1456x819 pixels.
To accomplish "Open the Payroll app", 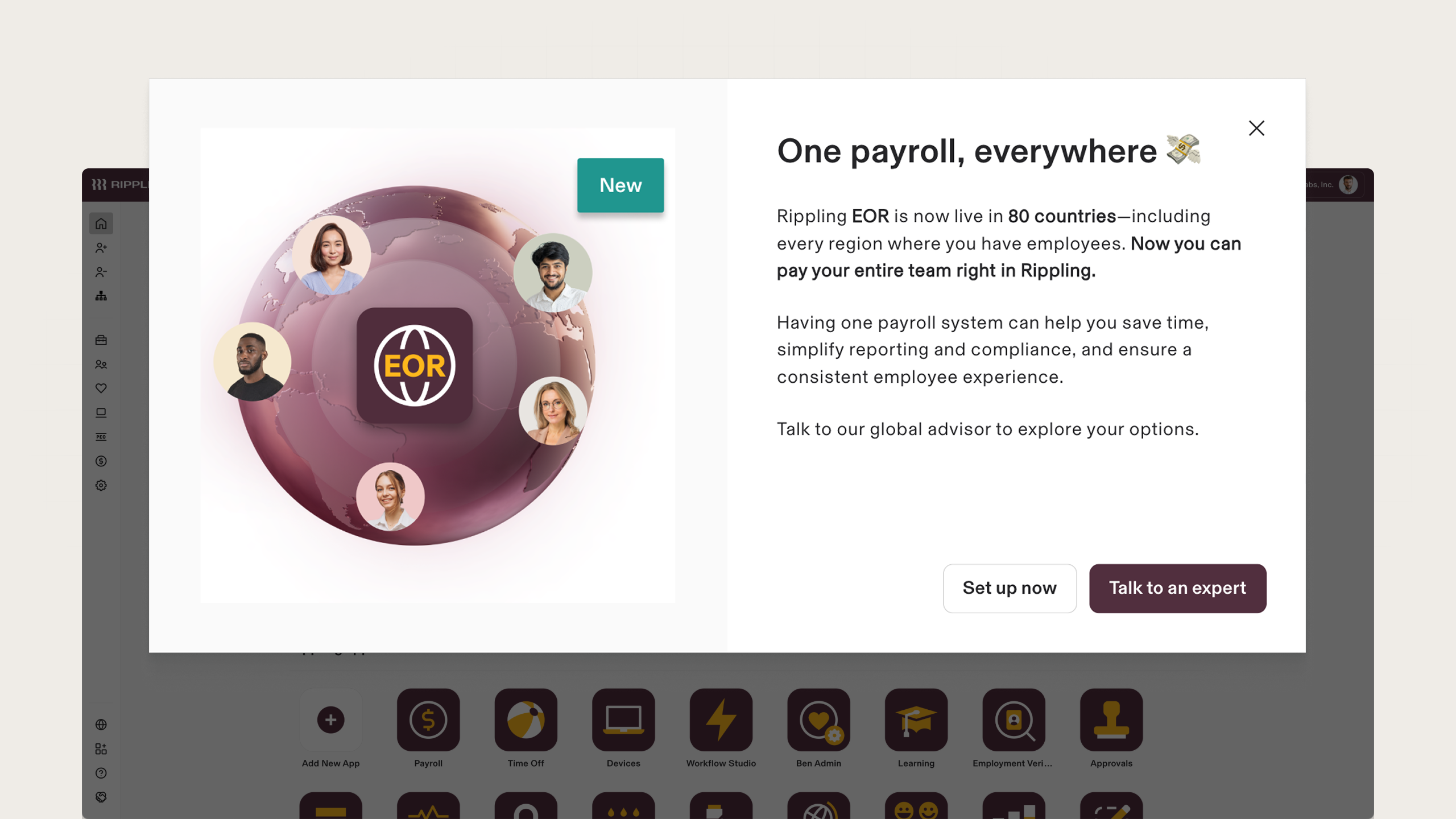I will pyautogui.click(x=428, y=719).
